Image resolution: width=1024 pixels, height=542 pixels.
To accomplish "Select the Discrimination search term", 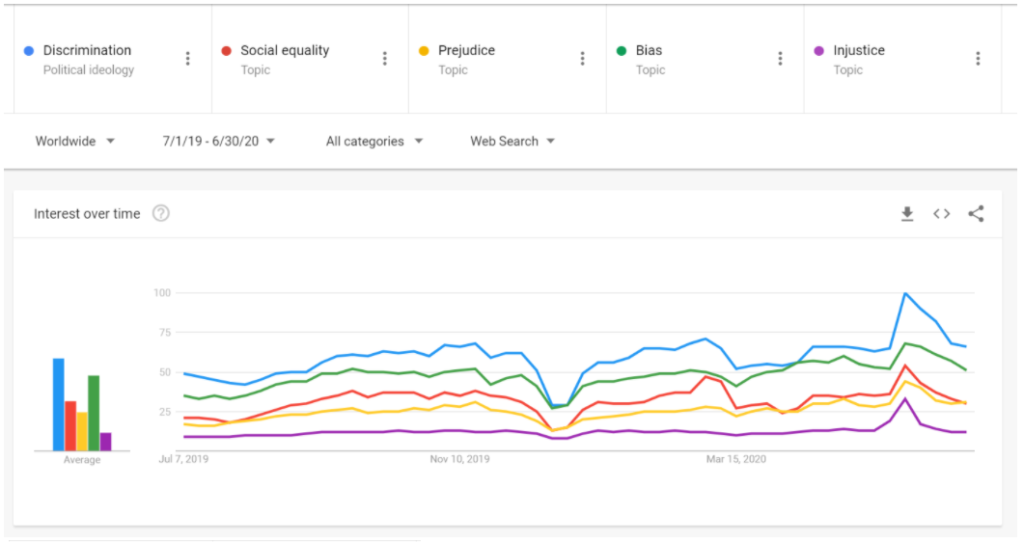I will tap(87, 50).
